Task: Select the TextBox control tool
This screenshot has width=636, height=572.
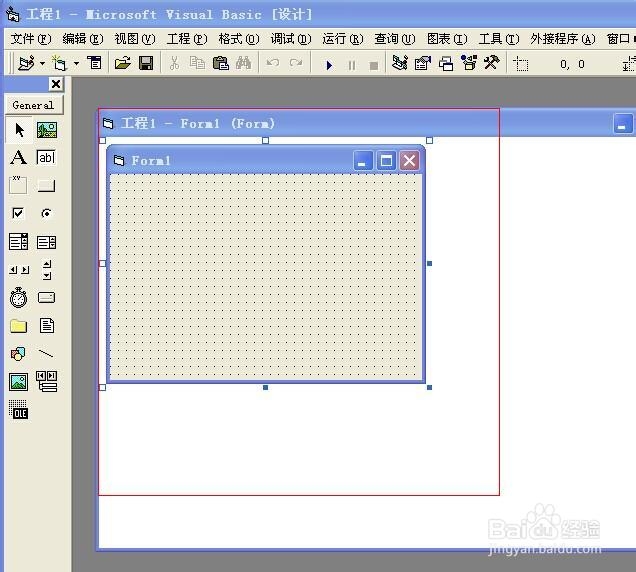Action: (x=46, y=157)
